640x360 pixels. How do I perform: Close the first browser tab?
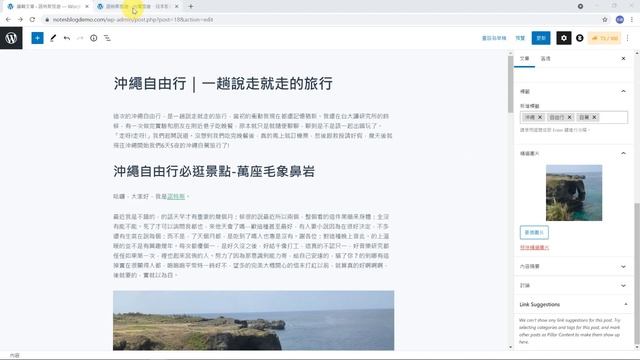coord(87,7)
